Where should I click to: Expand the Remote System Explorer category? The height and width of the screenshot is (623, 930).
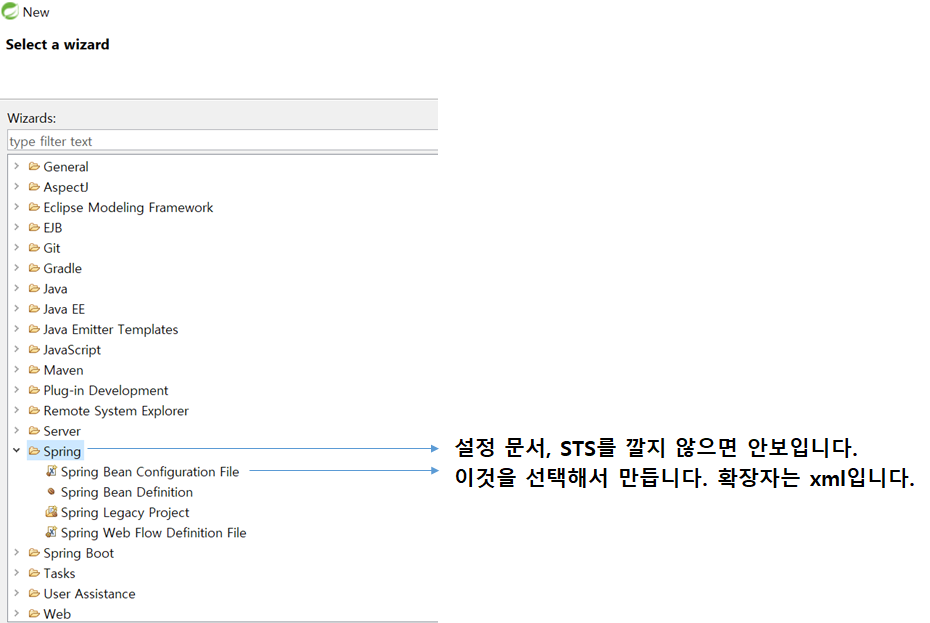click(17, 411)
